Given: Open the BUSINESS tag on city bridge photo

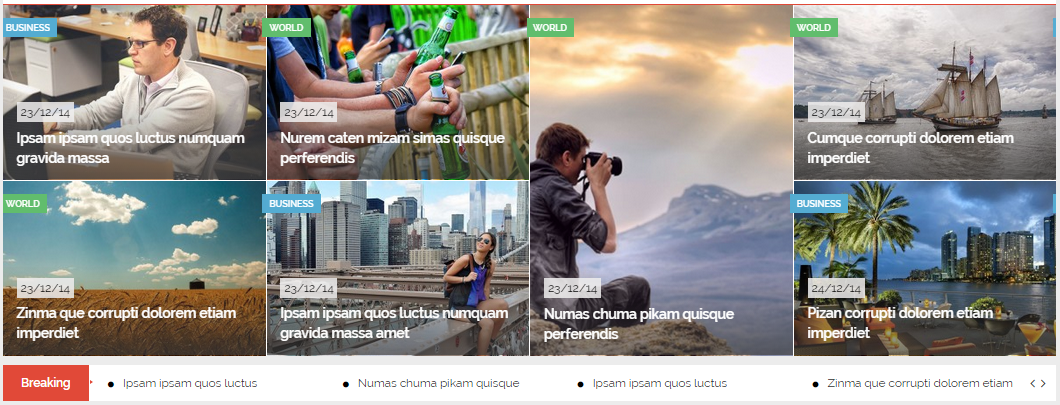Looking at the screenshot, I should pyautogui.click(x=291, y=204).
